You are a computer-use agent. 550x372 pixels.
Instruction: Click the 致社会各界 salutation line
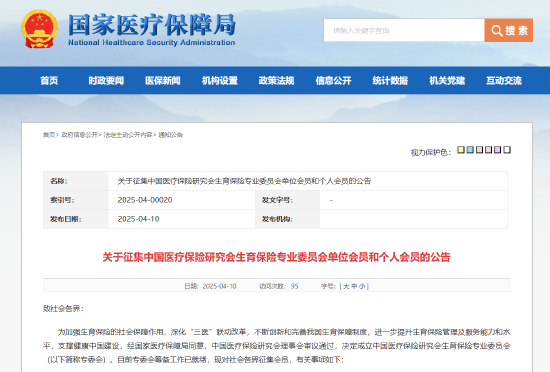[63, 309]
